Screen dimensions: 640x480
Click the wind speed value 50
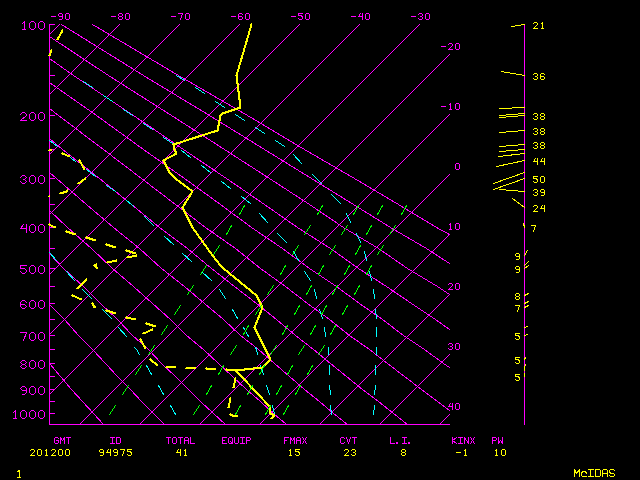(538, 180)
